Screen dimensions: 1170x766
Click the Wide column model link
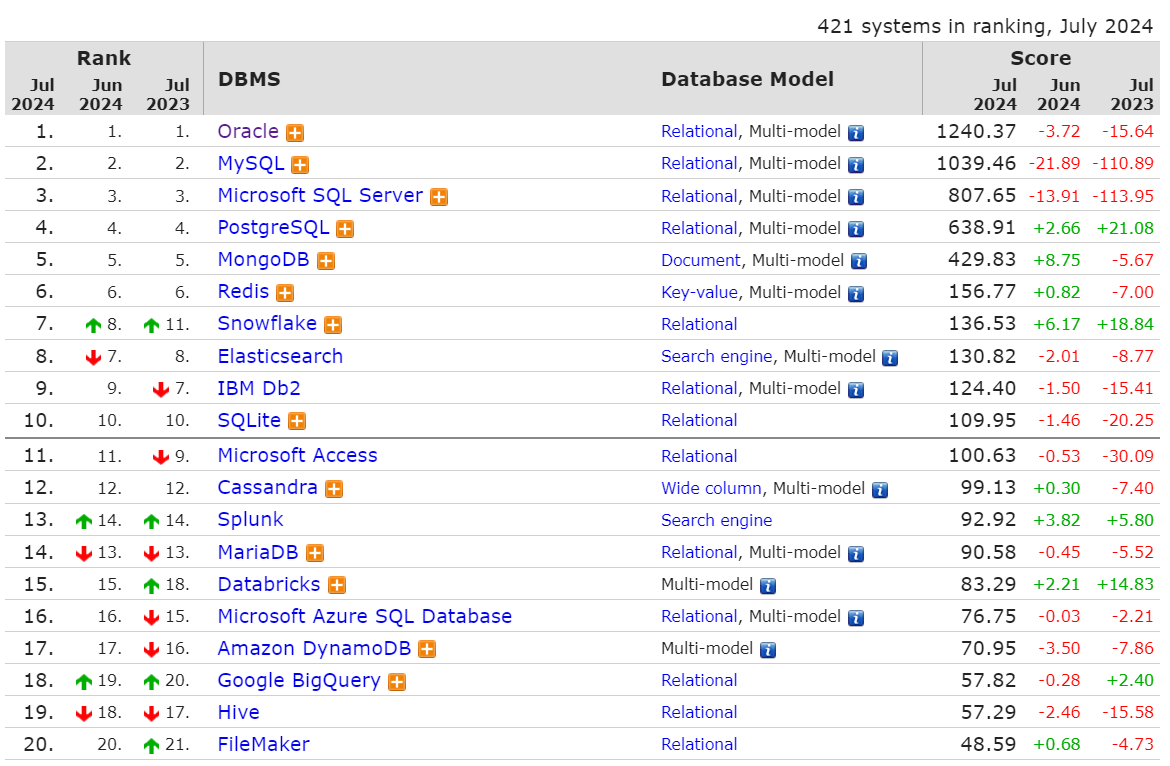point(711,488)
